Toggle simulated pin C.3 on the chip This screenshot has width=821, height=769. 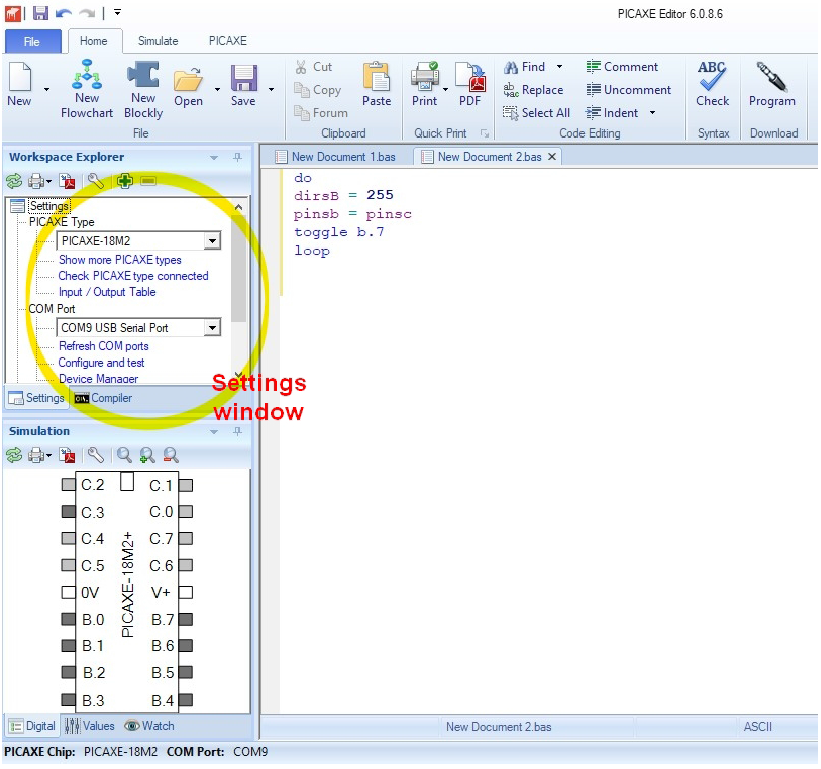(x=69, y=511)
